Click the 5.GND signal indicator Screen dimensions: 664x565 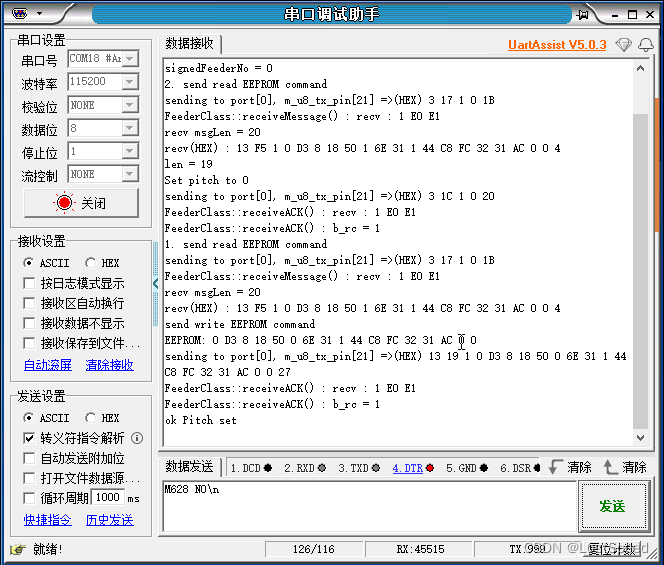coord(467,468)
